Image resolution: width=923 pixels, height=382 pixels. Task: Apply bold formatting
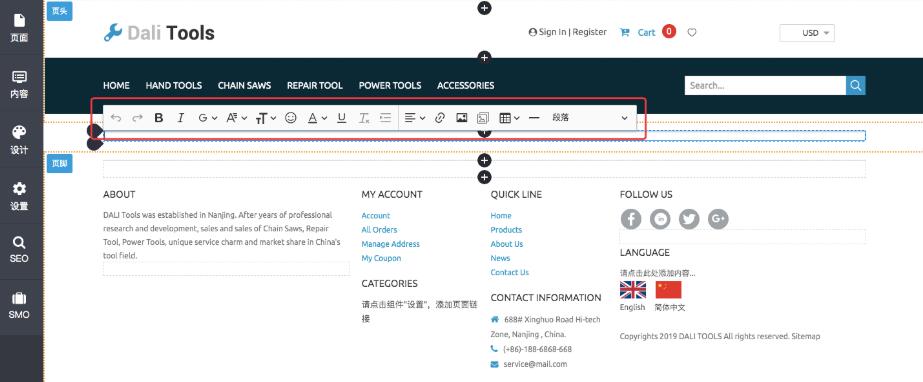[158, 118]
